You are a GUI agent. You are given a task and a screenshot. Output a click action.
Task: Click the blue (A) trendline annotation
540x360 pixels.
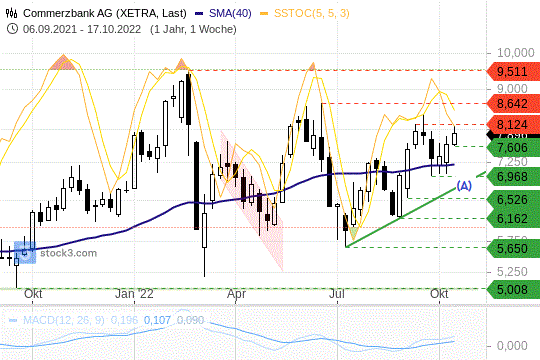coord(464,186)
